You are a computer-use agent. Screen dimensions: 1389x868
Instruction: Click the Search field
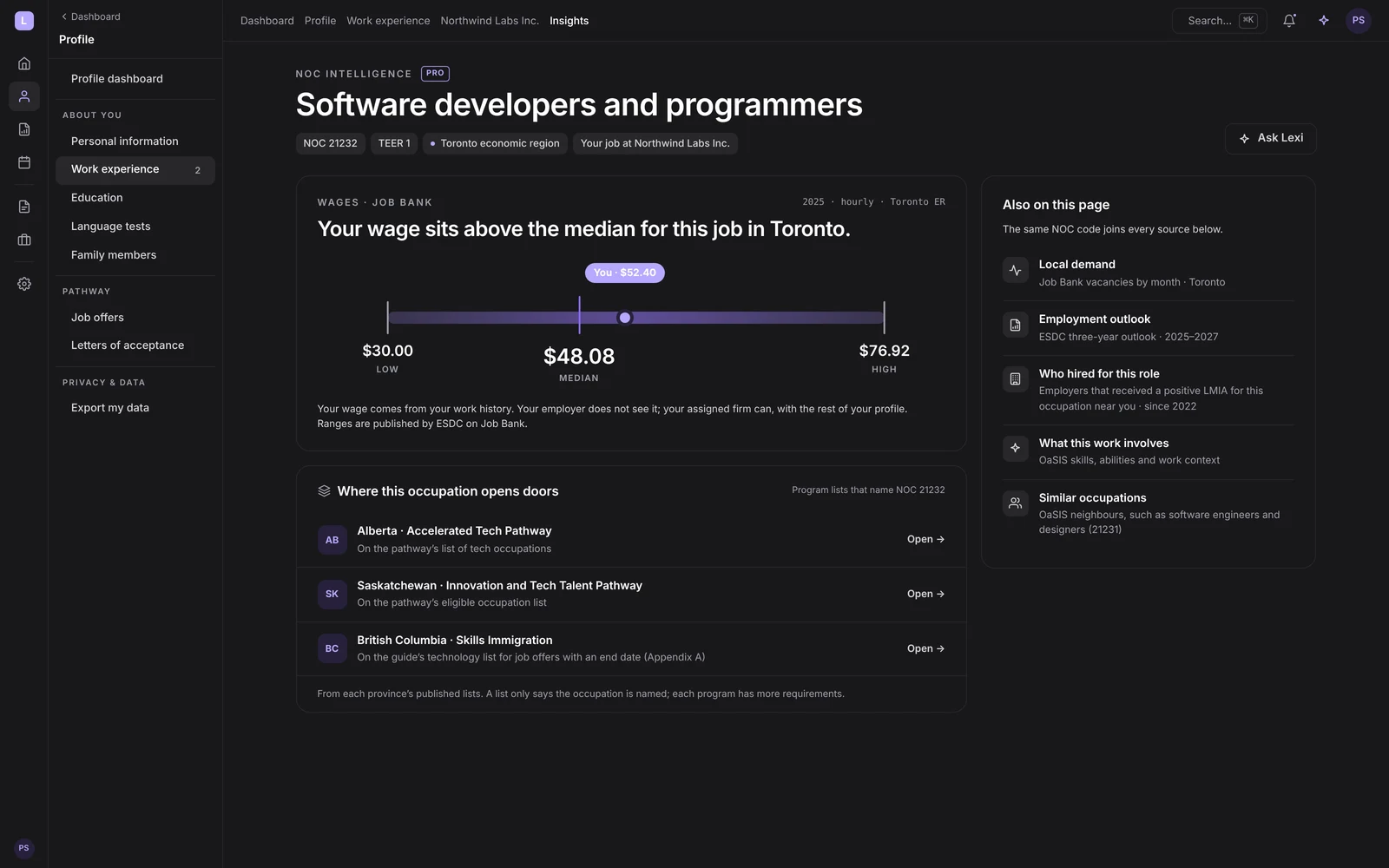(x=1220, y=21)
